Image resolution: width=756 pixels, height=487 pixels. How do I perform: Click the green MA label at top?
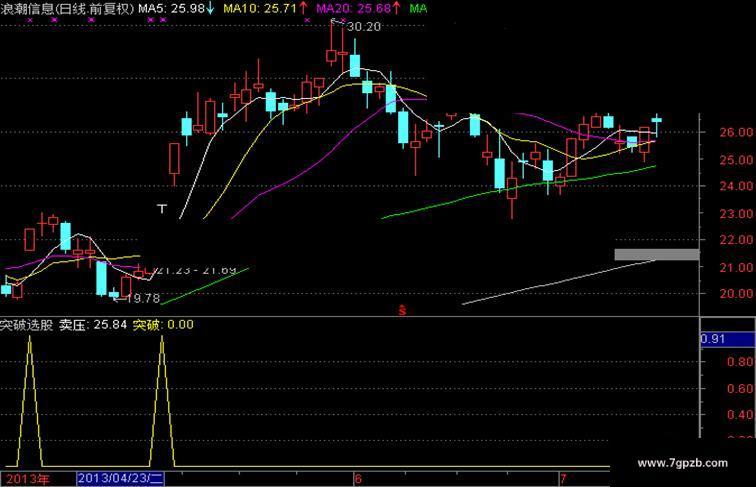pos(418,8)
